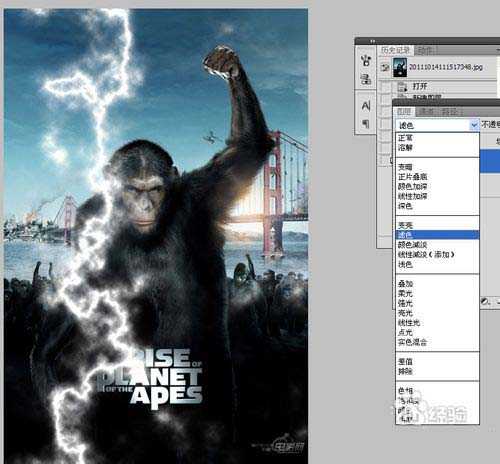Screen dimensions: 500x464
Task: Switch to the 历史记录 tab
Action: tap(395, 50)
